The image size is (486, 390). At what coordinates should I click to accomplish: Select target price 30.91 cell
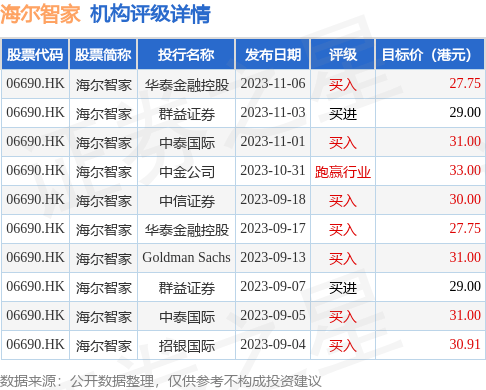coord(430,345)
